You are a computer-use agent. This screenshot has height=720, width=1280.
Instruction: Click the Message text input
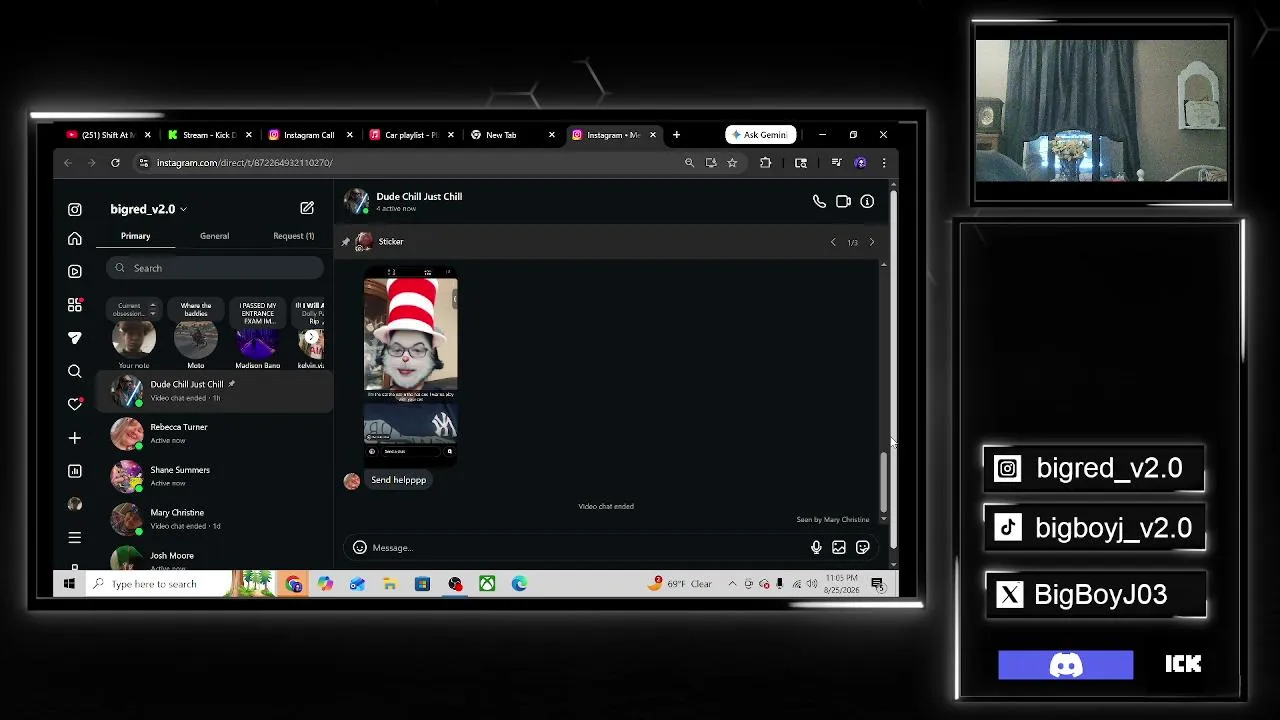coord(588,547)
